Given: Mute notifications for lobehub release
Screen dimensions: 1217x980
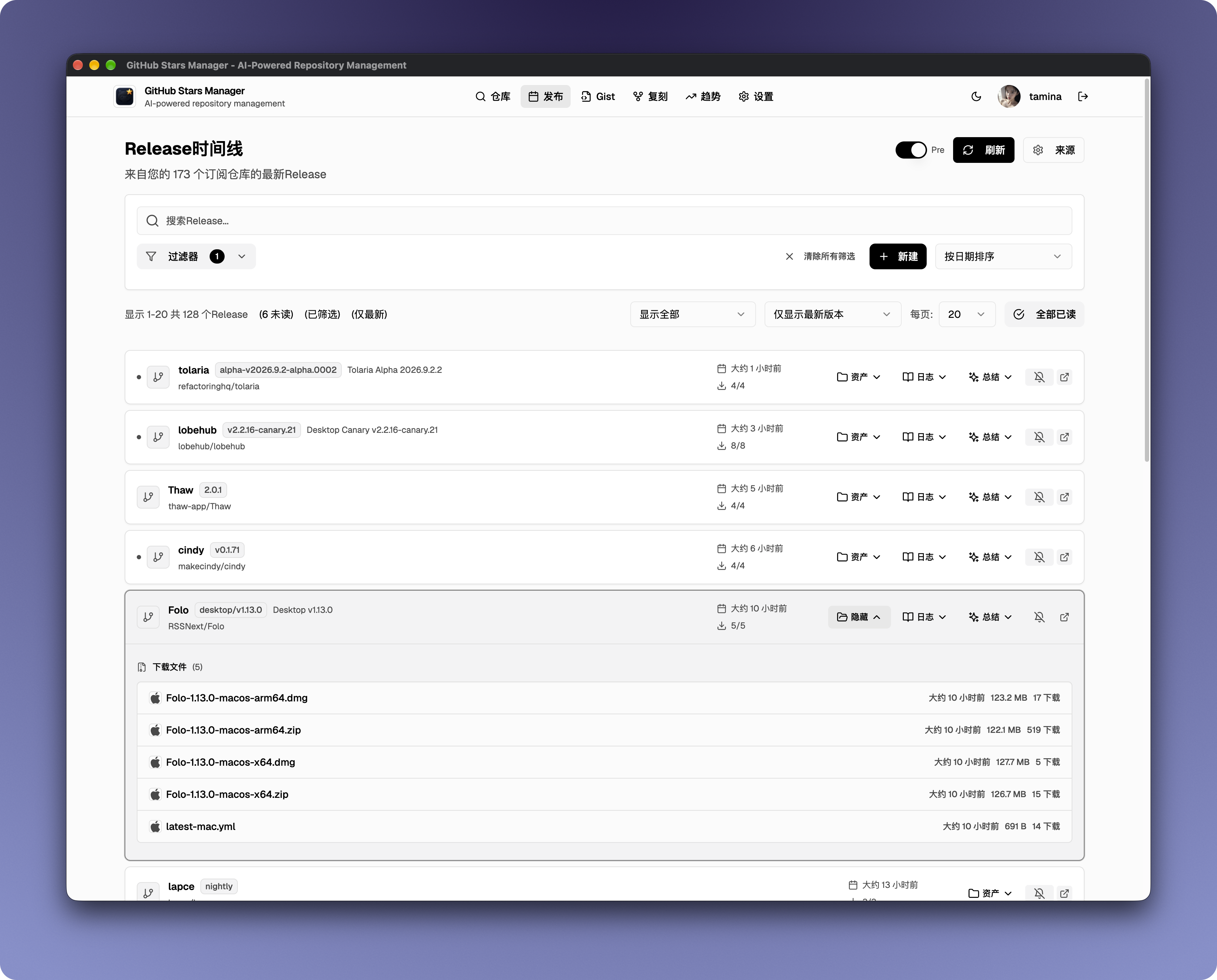Looking at the screenshot, I should [x=1039, y=437].
